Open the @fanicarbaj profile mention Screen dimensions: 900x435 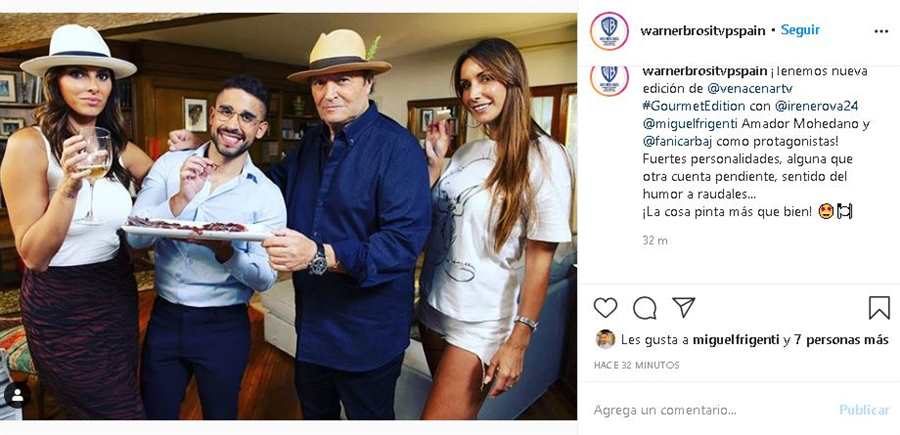(675, 142)
